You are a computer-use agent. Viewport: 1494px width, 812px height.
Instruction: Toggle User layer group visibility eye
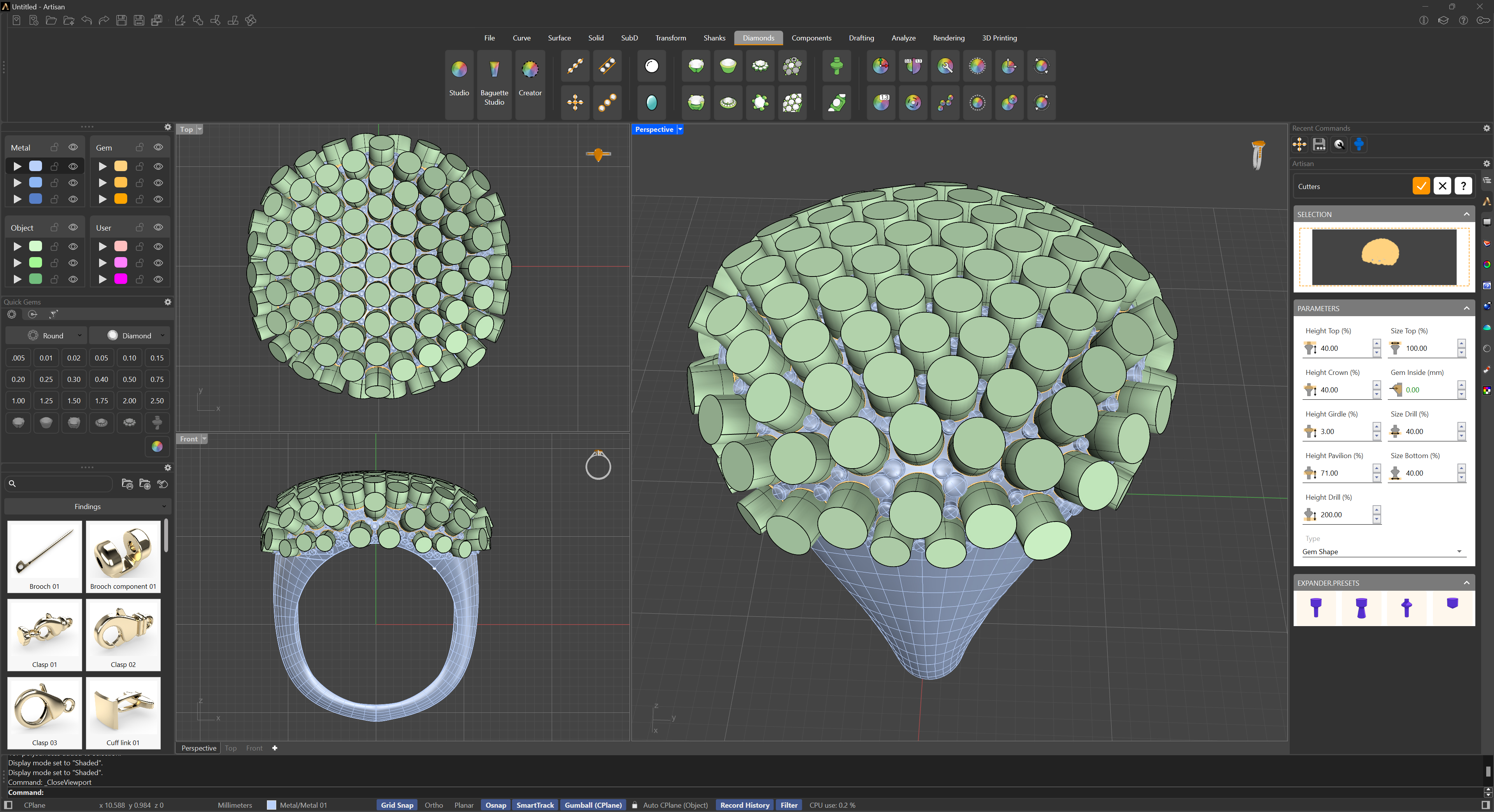pyautogui.click(x=158, y=227)
